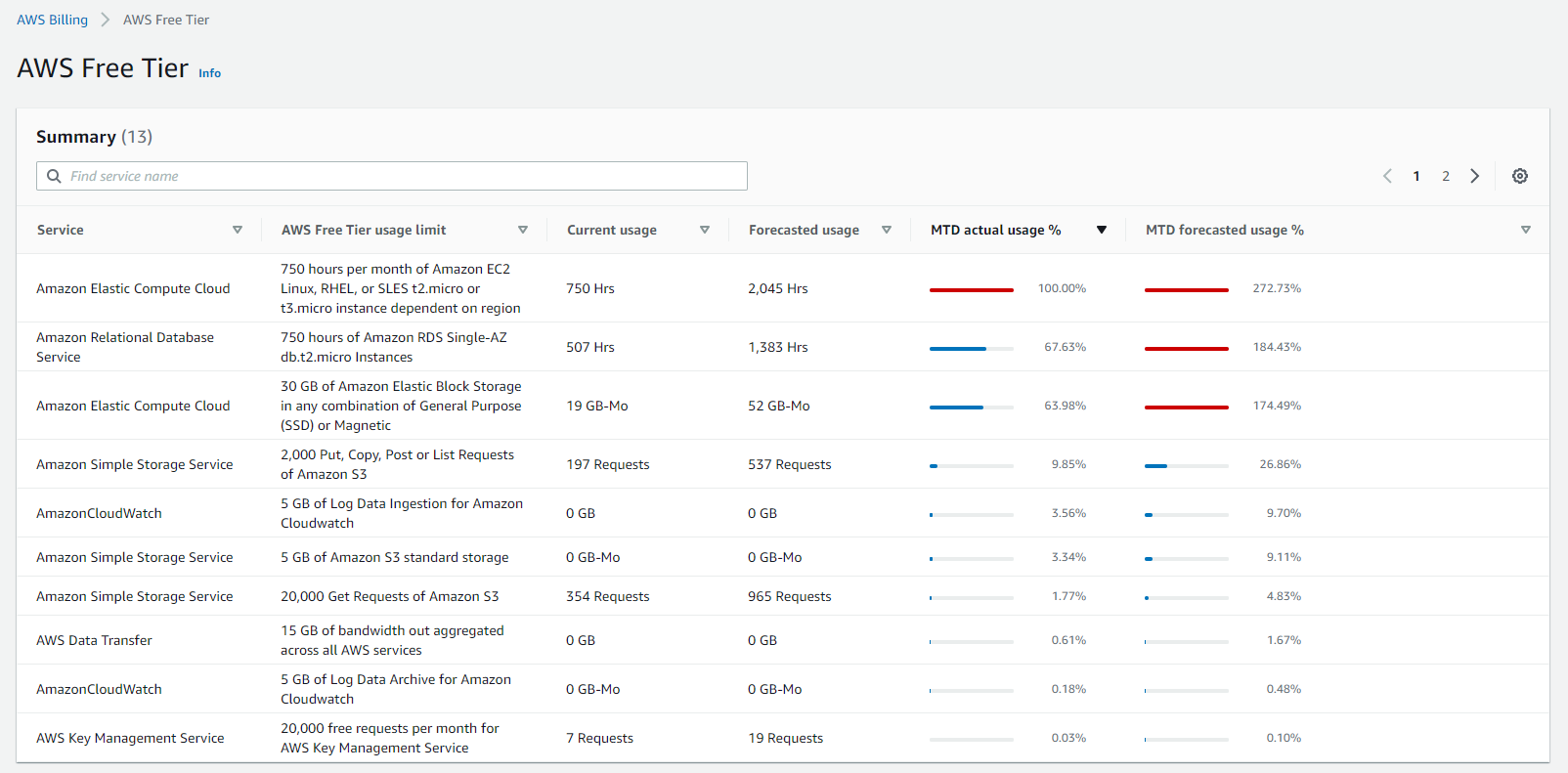Click 174.49% forecasted usage bar

click(1187, 408)
